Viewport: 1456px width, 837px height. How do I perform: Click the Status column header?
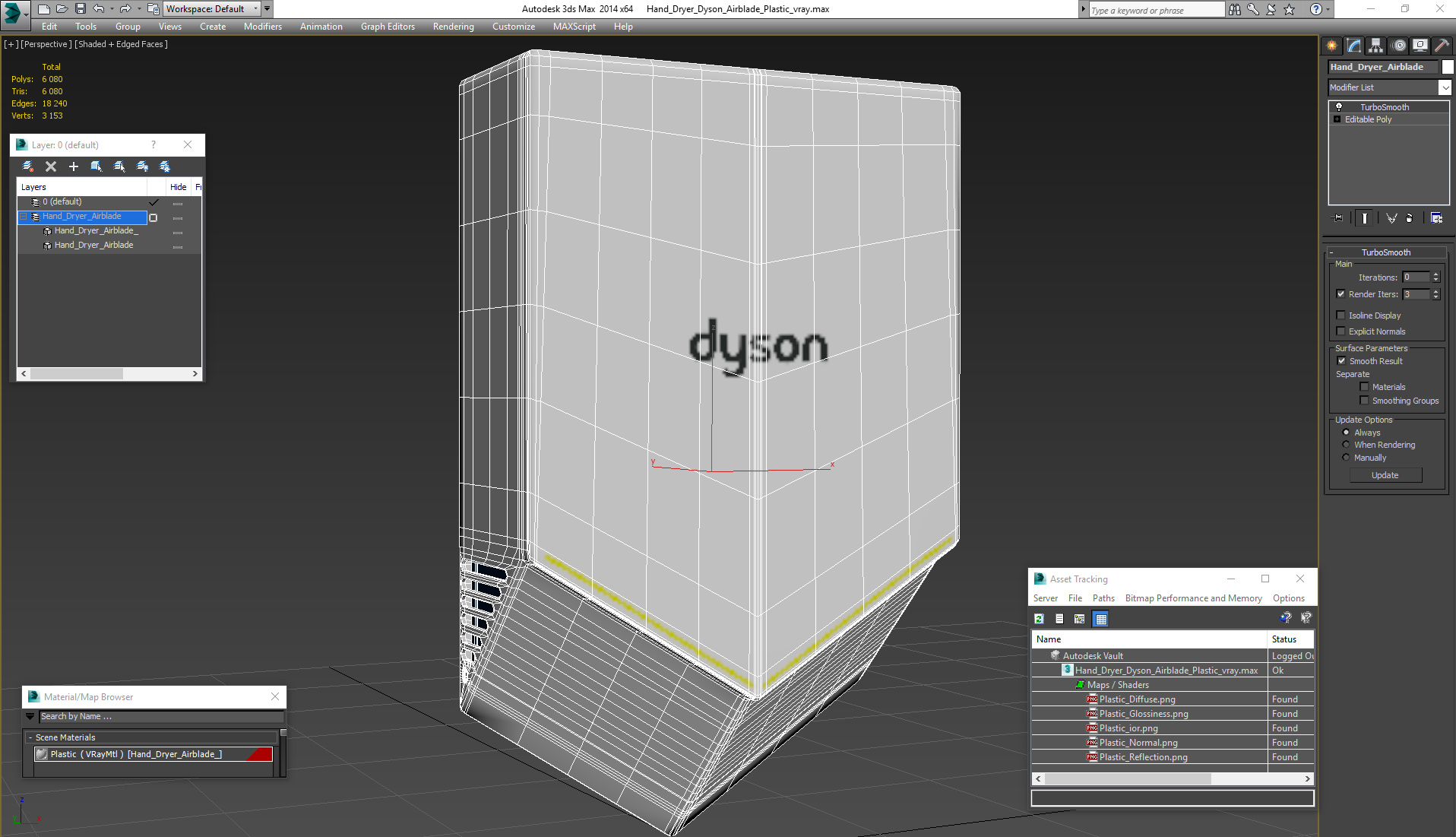(x=1290, y=639)
